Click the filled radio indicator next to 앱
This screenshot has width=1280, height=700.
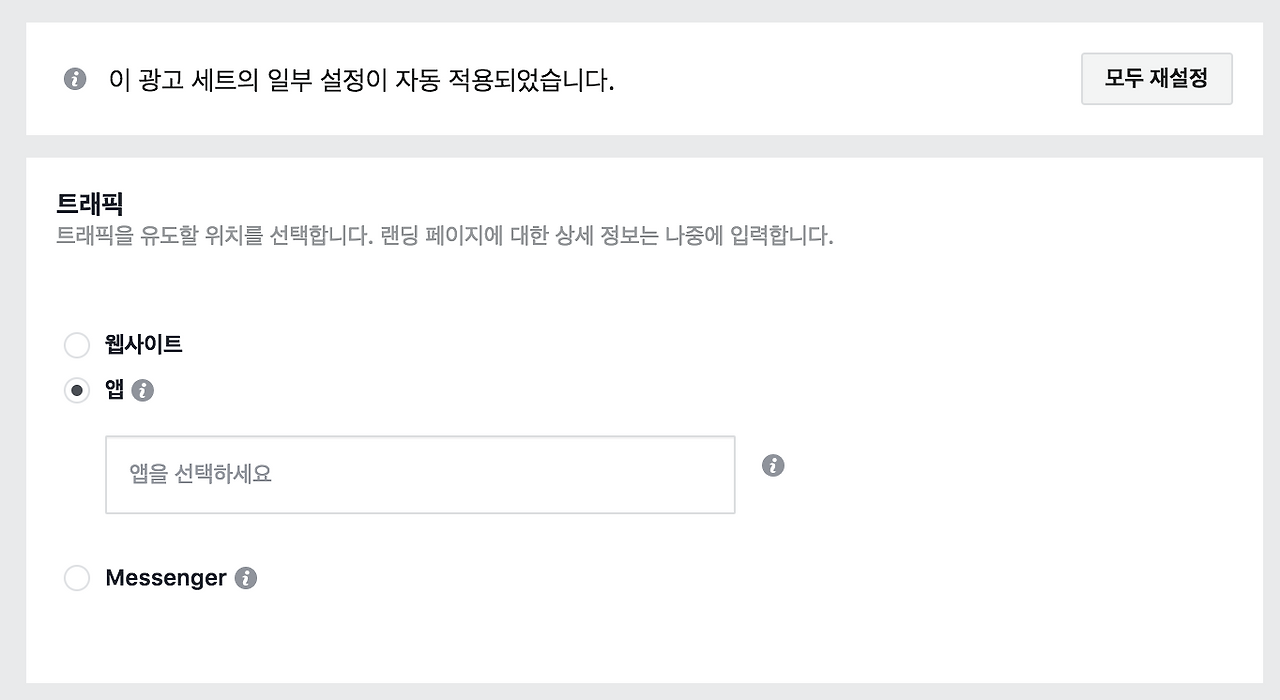pos(77,390)
